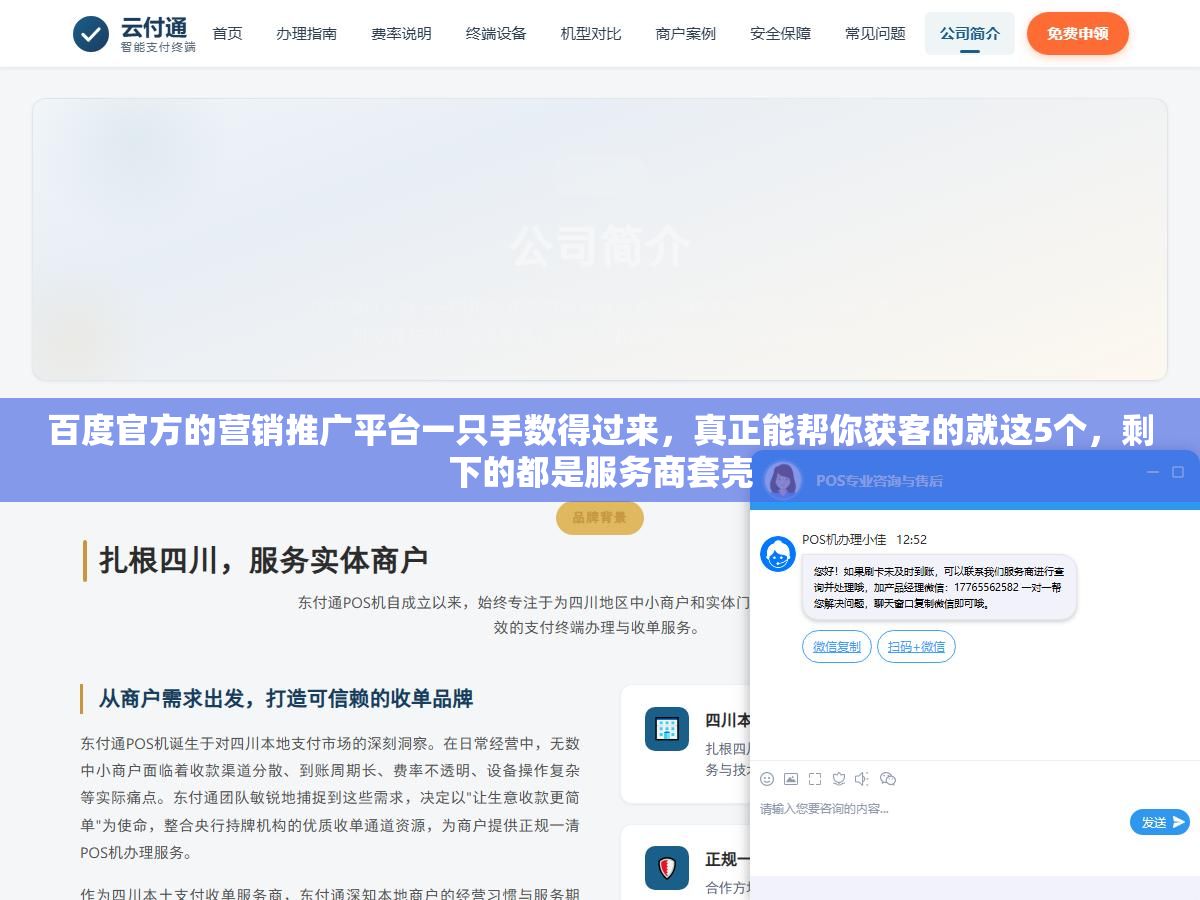Click the POS机办理小佳 support avatar

click(x=778, y=554)
